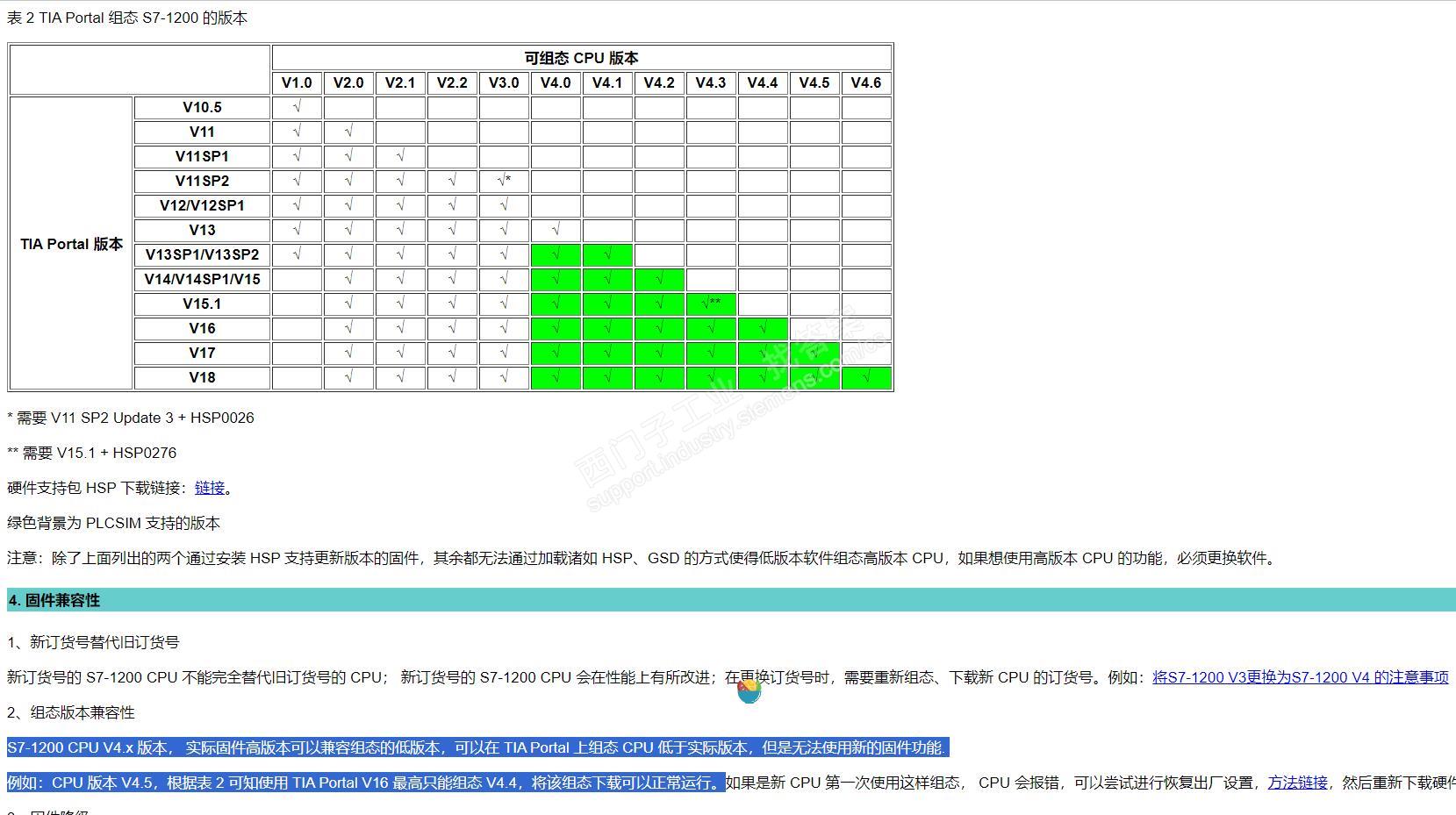The width and height of the screenshot is (1456, 815).
Task: Click the highlighted example starting '例如：CPU 版本 V4.5'
Action: click(x=366, y=783)
